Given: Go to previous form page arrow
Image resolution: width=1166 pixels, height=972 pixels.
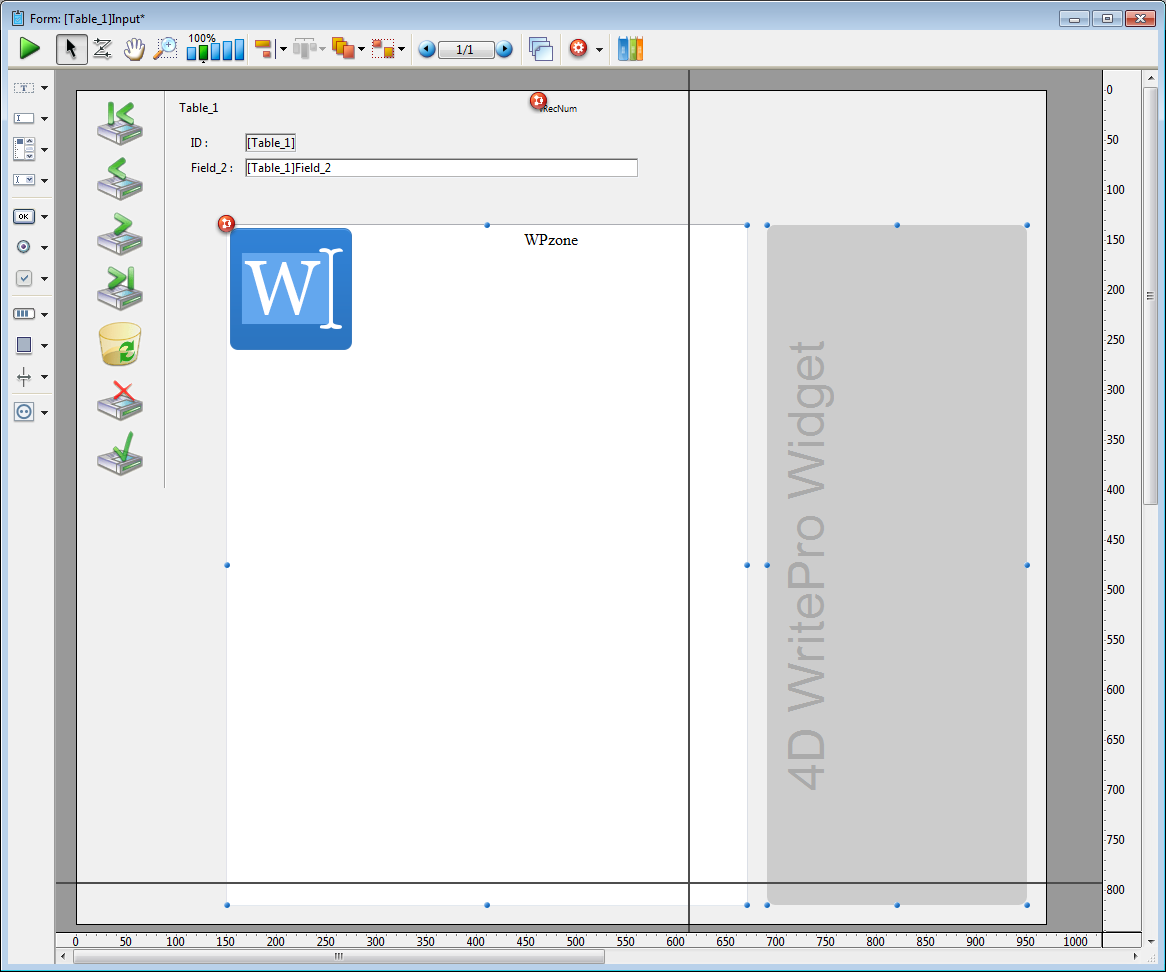Looking at the screenshot, I should click(427, 49).
